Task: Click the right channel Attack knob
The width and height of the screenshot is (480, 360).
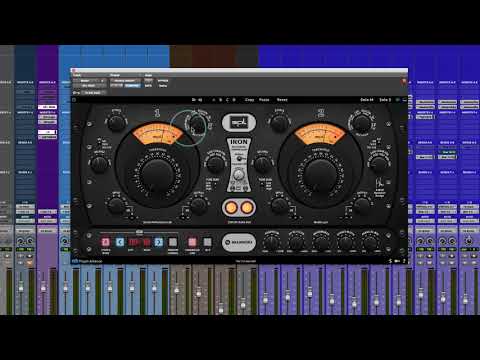Action: click(x=279, y=122)
